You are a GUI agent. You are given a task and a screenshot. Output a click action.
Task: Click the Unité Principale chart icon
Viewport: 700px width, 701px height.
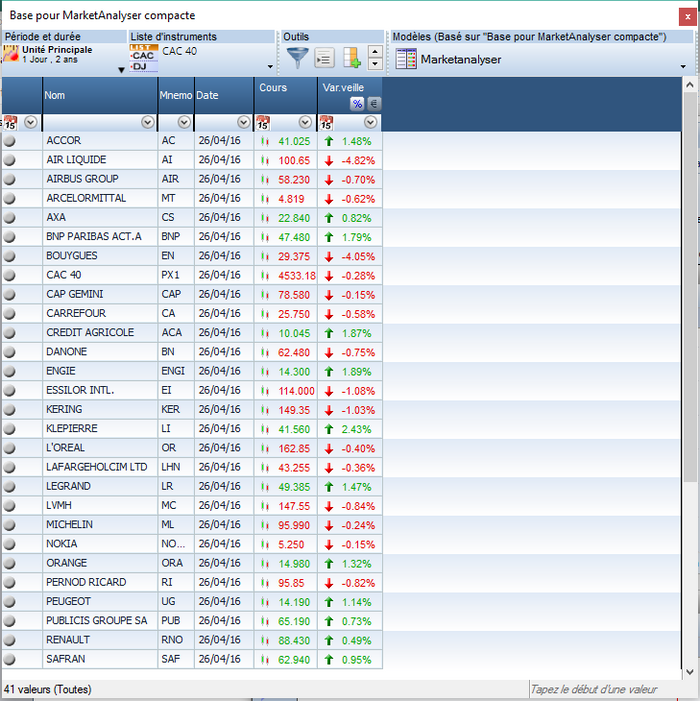click(11, 54)
